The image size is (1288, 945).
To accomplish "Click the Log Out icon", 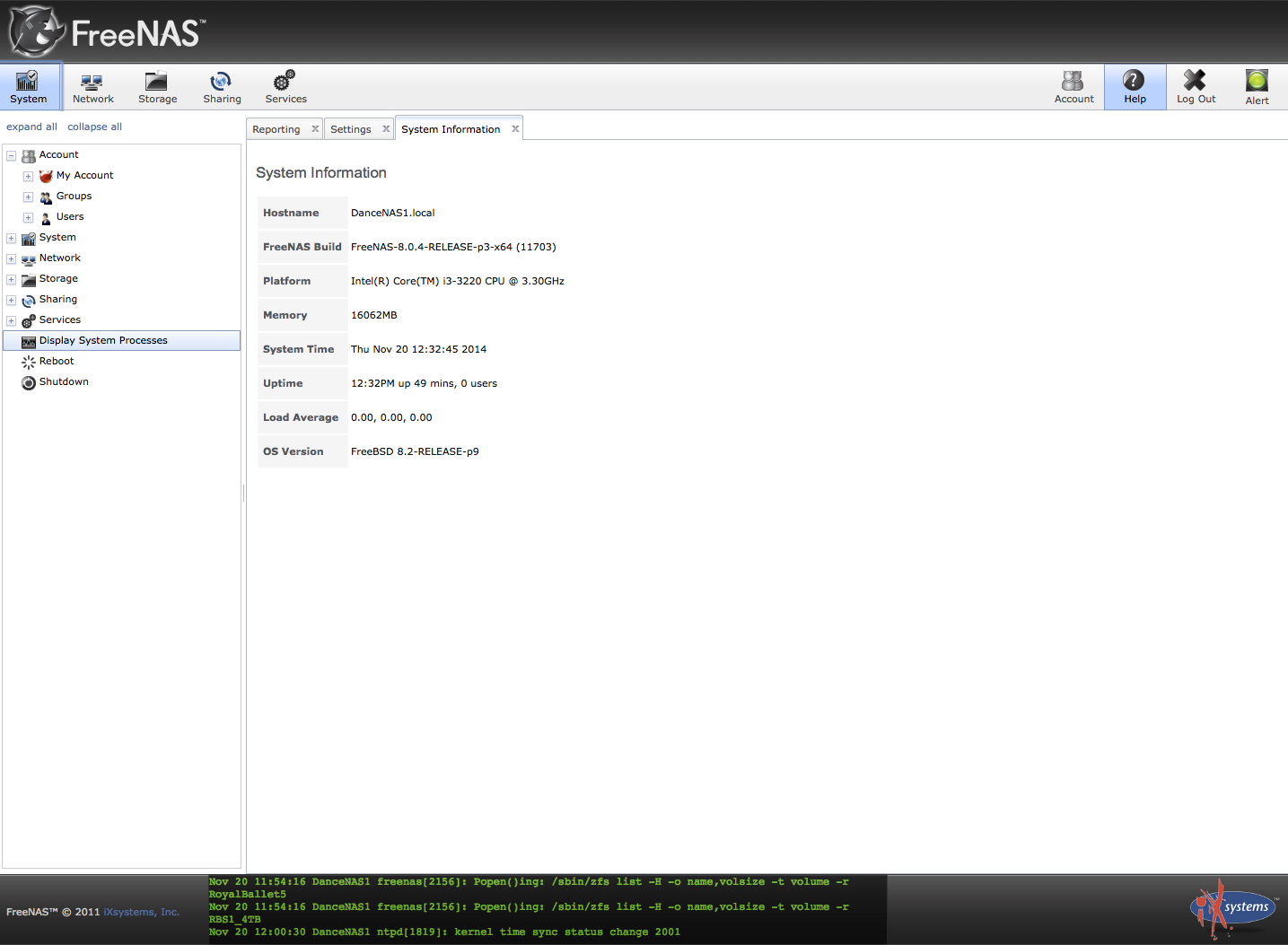I will coord(1196,87).
